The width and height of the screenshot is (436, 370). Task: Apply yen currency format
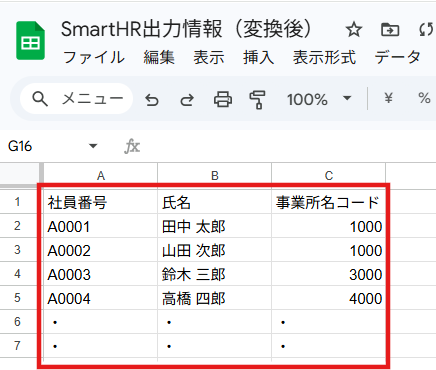388,98
